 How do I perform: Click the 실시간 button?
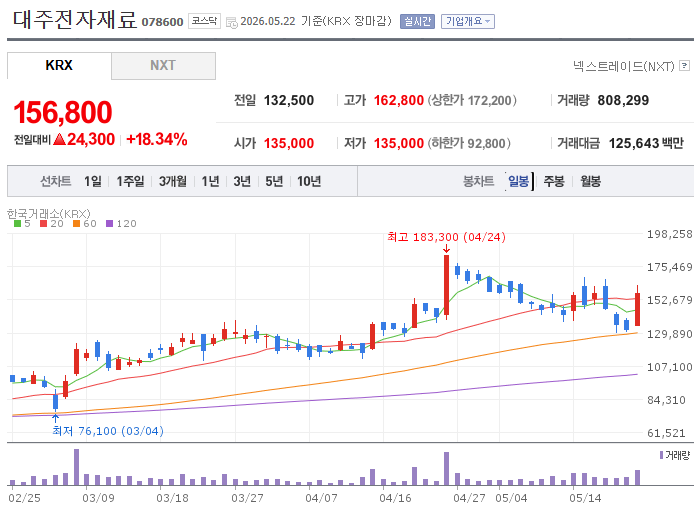coord(417,21)
